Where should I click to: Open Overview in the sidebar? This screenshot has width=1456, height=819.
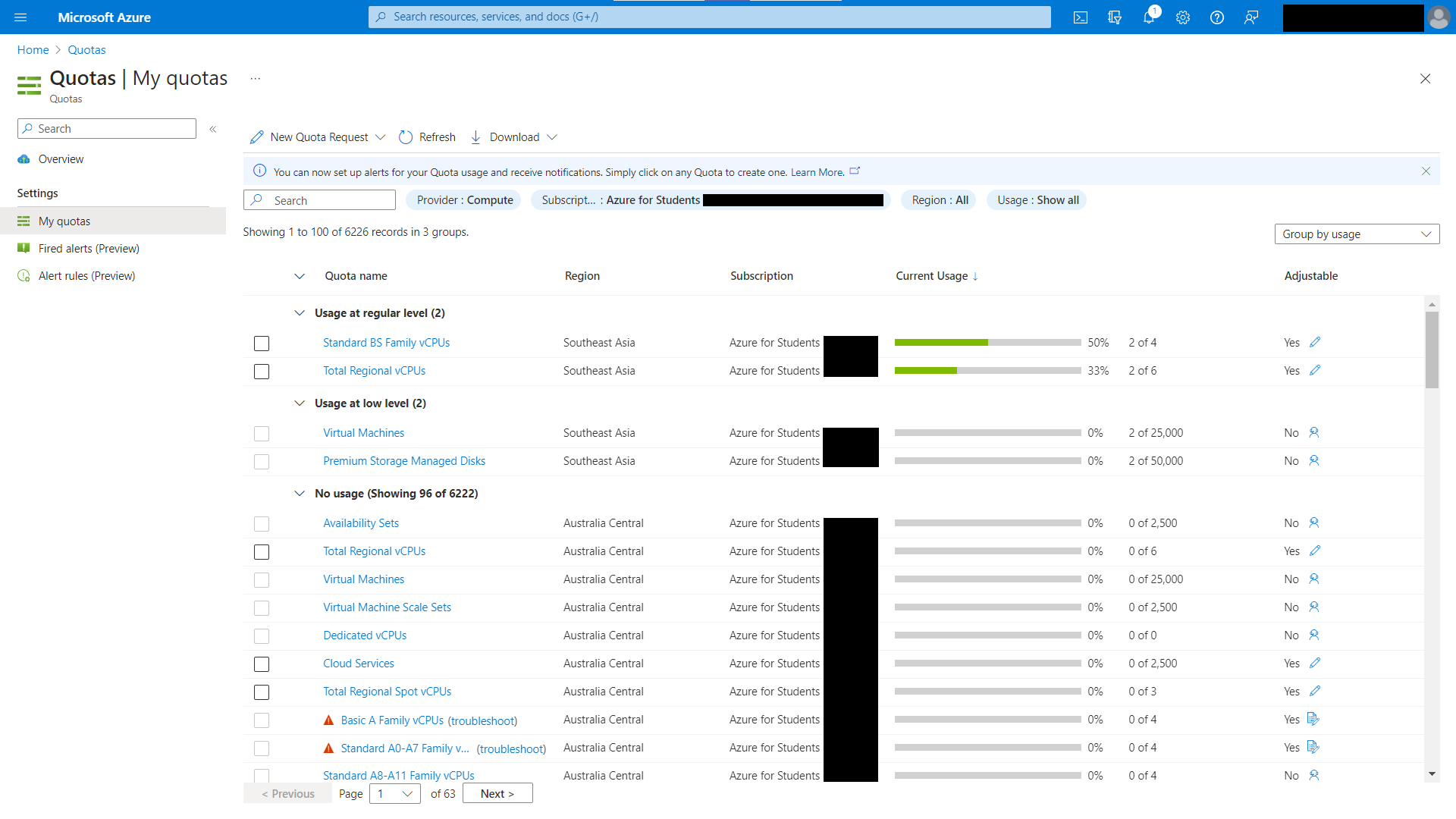(x=61, y=159)
